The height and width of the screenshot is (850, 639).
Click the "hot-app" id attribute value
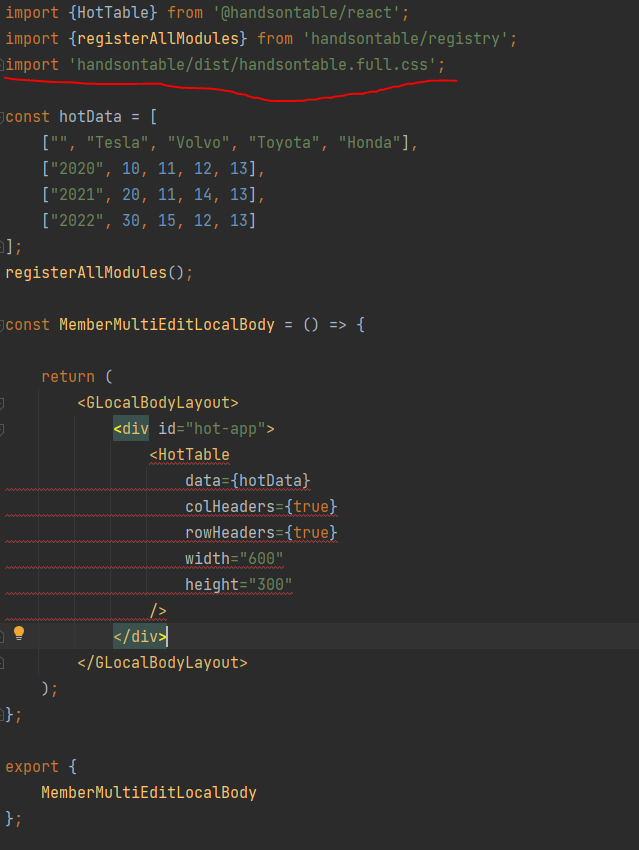(x=225, y=429)
